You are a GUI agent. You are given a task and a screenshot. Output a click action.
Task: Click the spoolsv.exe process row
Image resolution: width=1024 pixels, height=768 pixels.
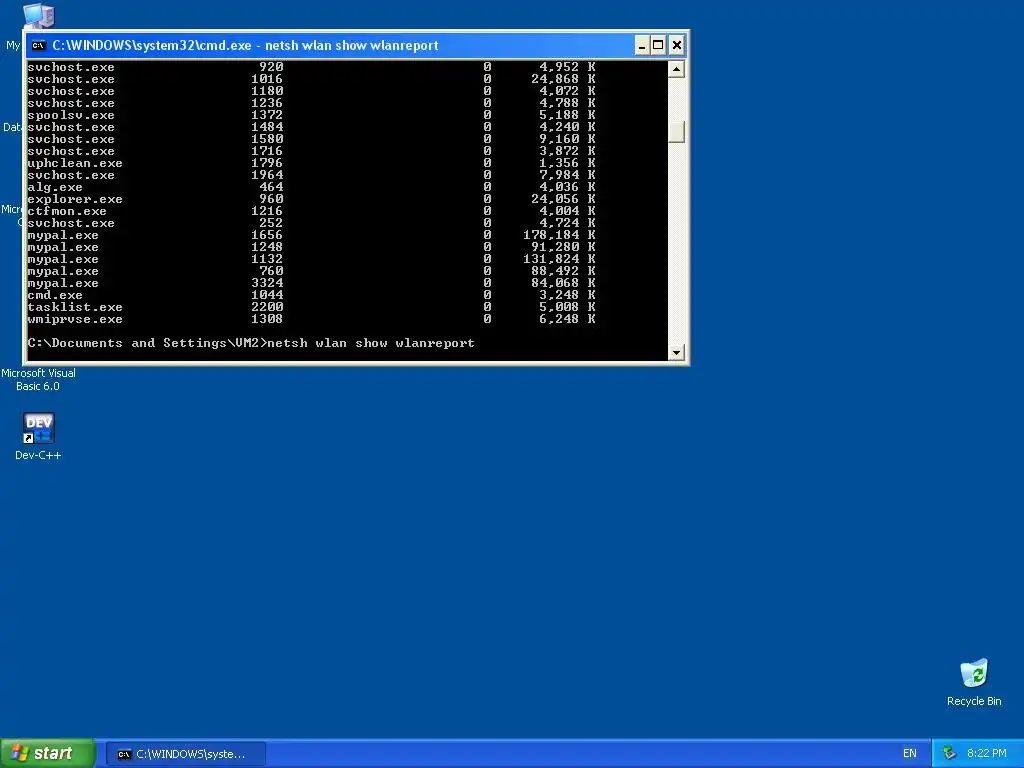coord(312,115)
